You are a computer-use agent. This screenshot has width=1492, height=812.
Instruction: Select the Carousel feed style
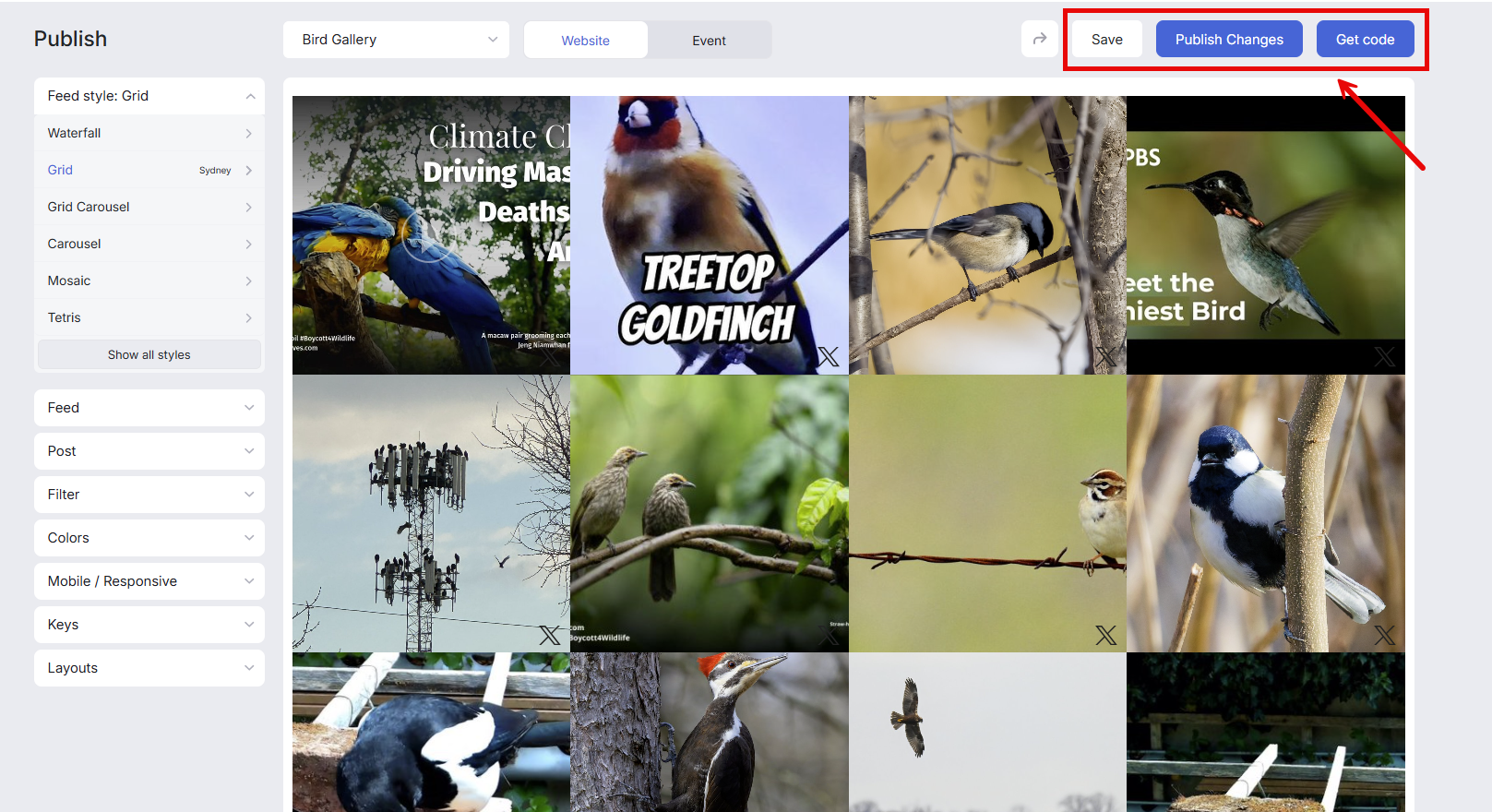149,244
